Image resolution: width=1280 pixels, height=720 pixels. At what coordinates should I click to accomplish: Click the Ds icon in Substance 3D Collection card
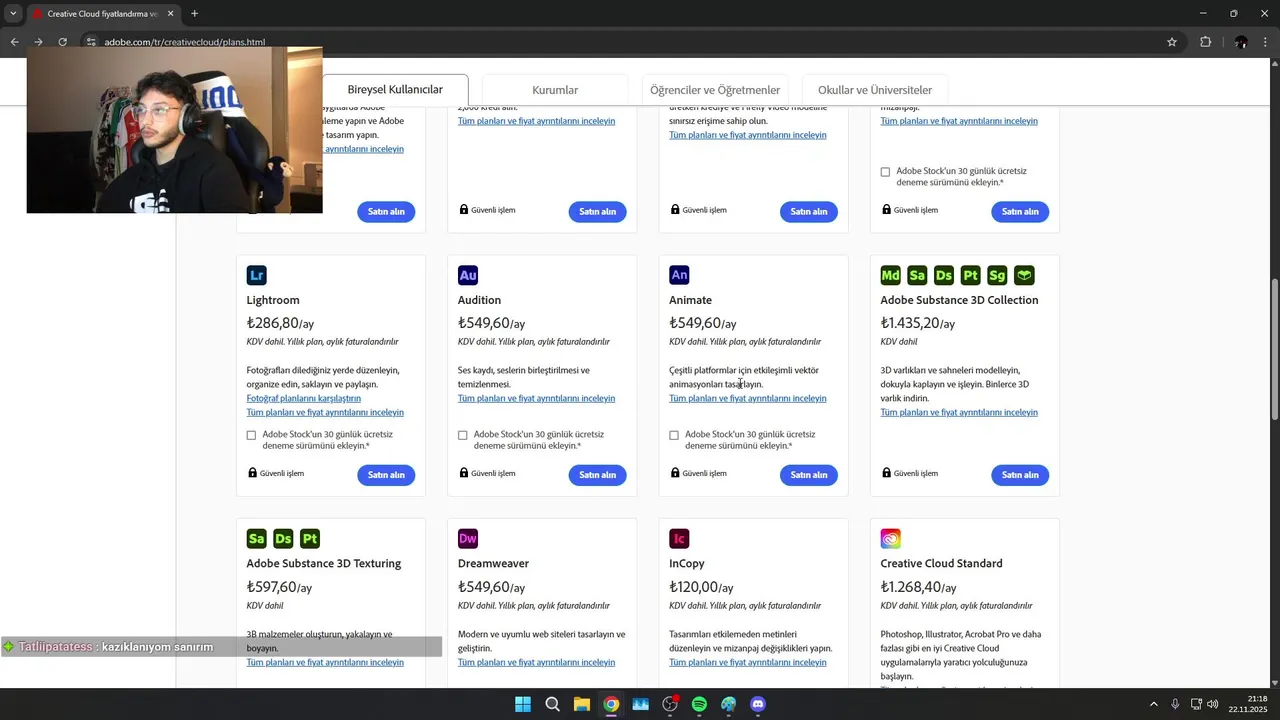coord(944,275)
